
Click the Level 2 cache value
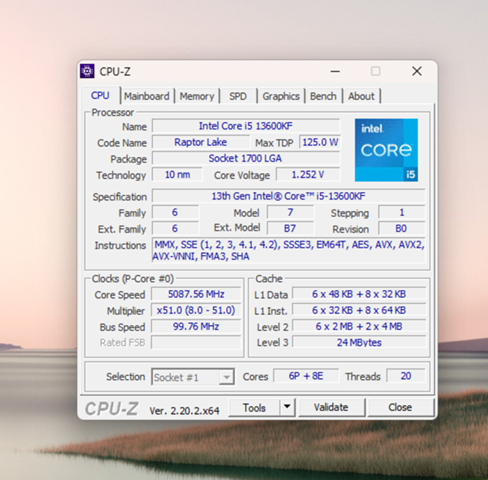click(x=359, y=326)
